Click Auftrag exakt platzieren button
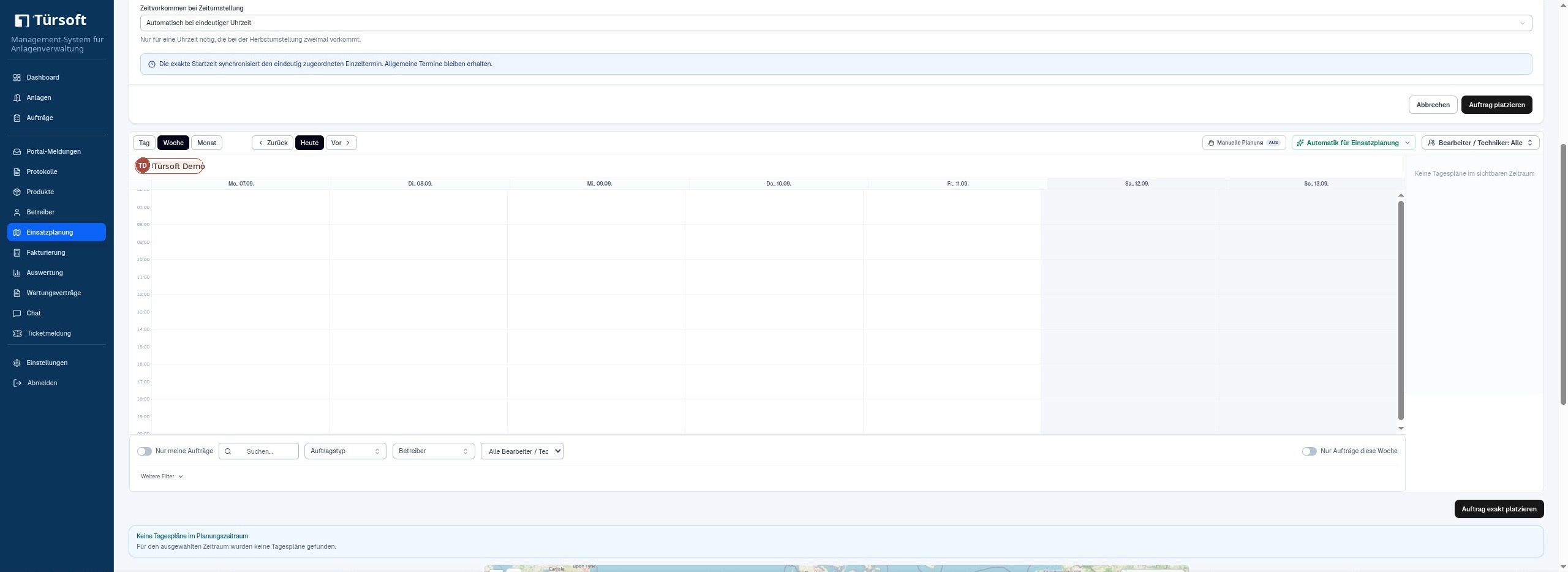This screenshot has width=1568, height=572. [1499, 509]
